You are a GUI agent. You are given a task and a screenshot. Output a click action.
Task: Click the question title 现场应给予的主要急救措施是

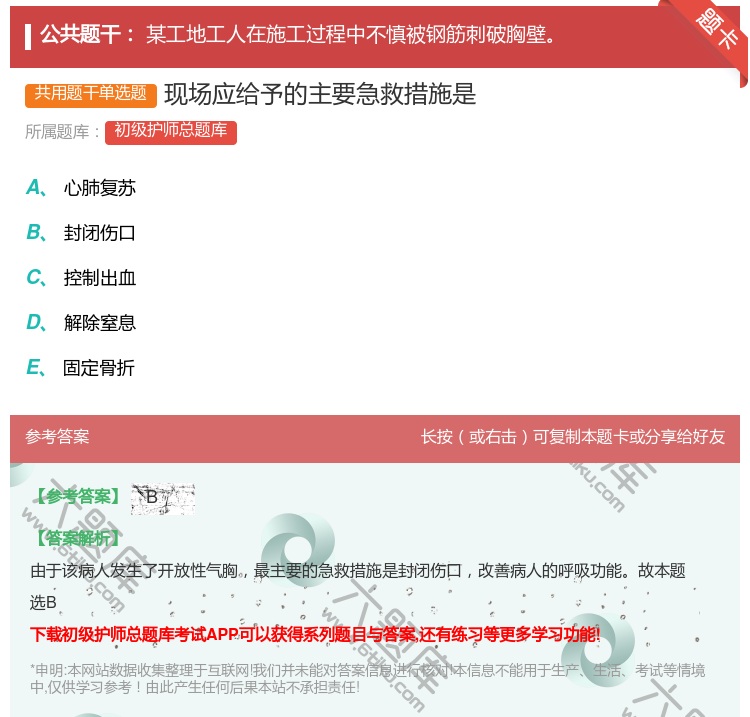pos(320,94)
